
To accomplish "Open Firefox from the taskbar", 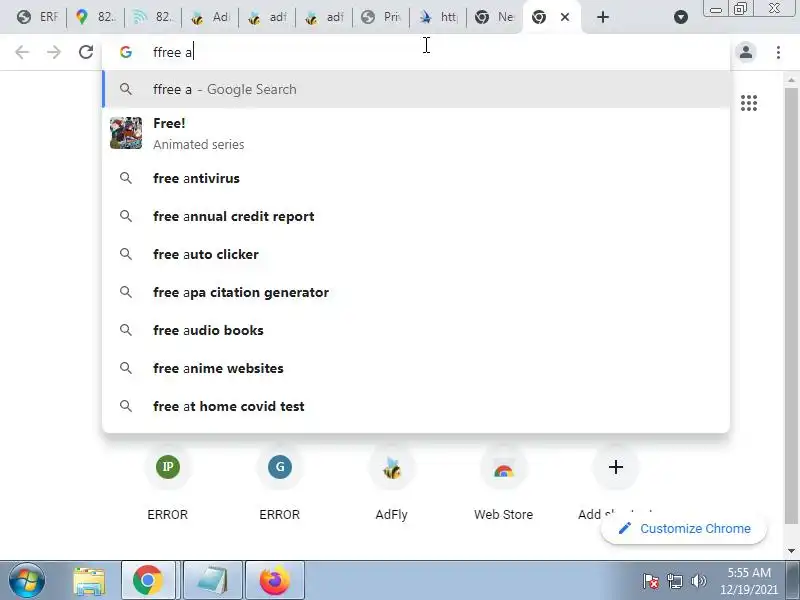I will 274,581.
